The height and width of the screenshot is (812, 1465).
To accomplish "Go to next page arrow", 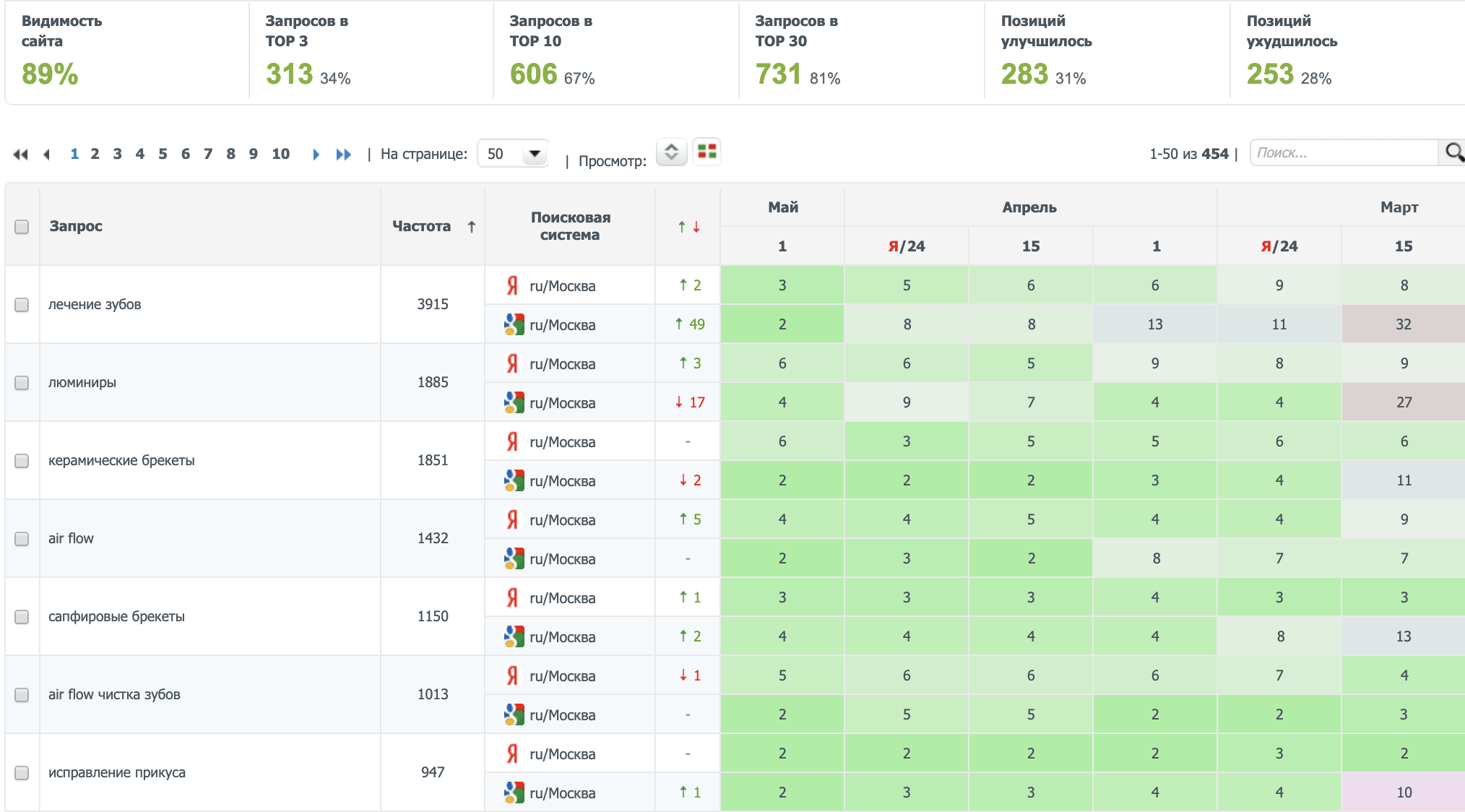I will [316, 154].
